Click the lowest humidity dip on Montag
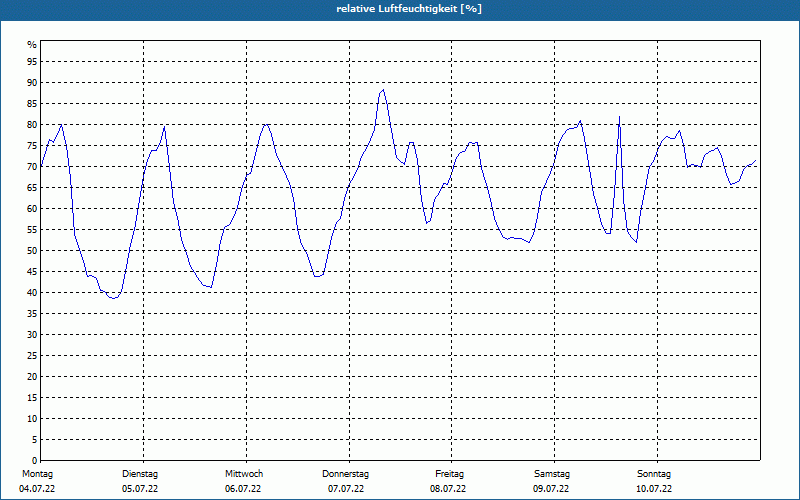Screen dimensions: 800x500 pyautogui.click(x=113, y=298)
